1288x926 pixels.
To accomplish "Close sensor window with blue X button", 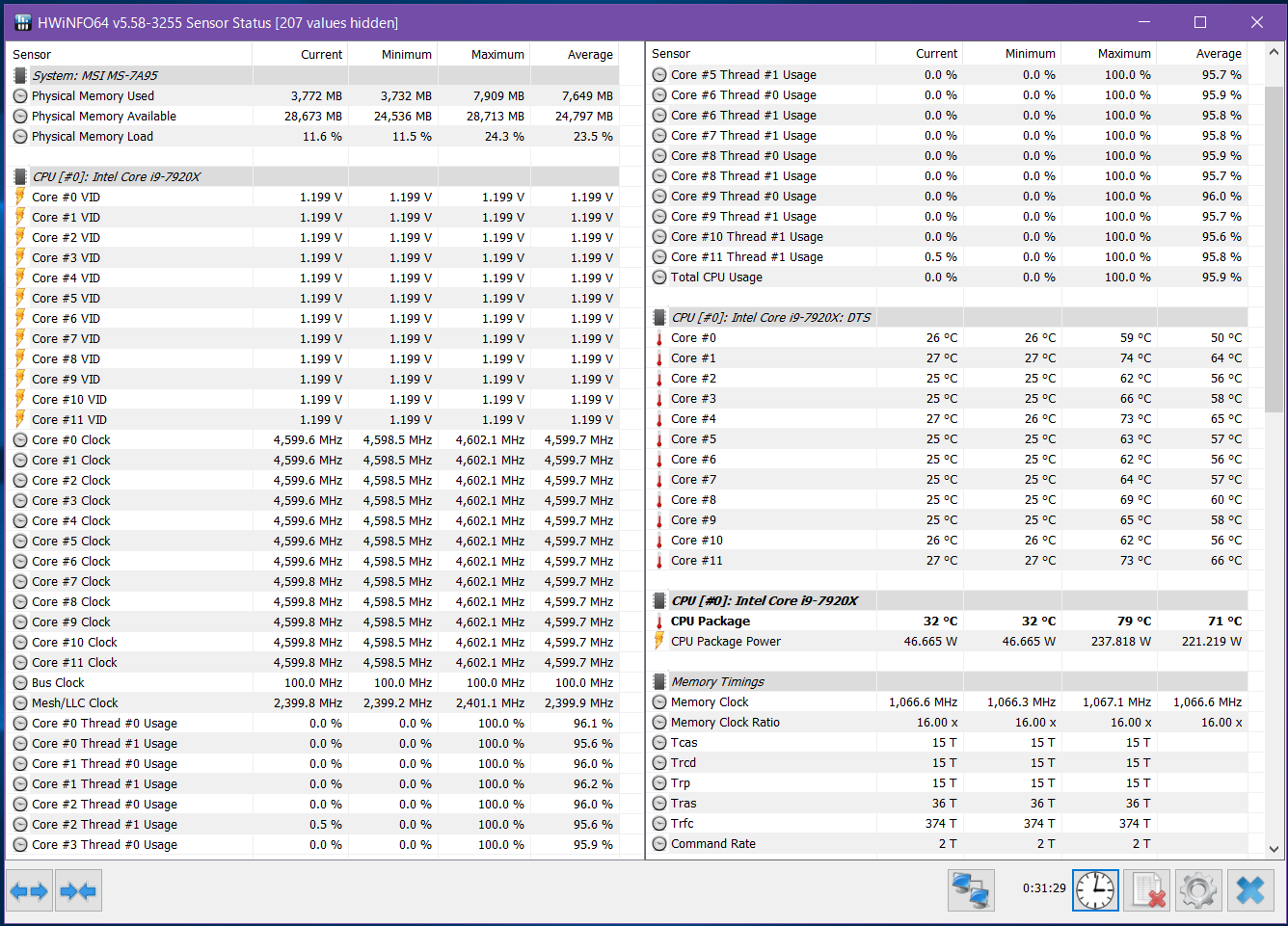I will click(x=1249, y=889).
